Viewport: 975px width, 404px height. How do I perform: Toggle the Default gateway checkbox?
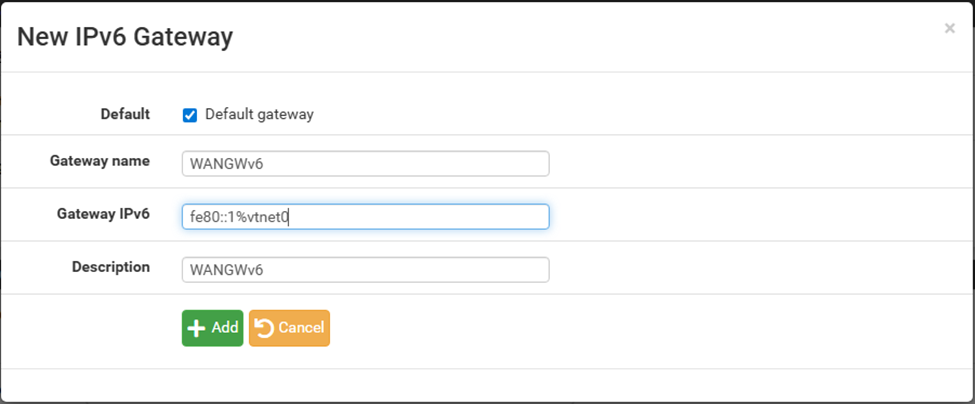[190, 115]
